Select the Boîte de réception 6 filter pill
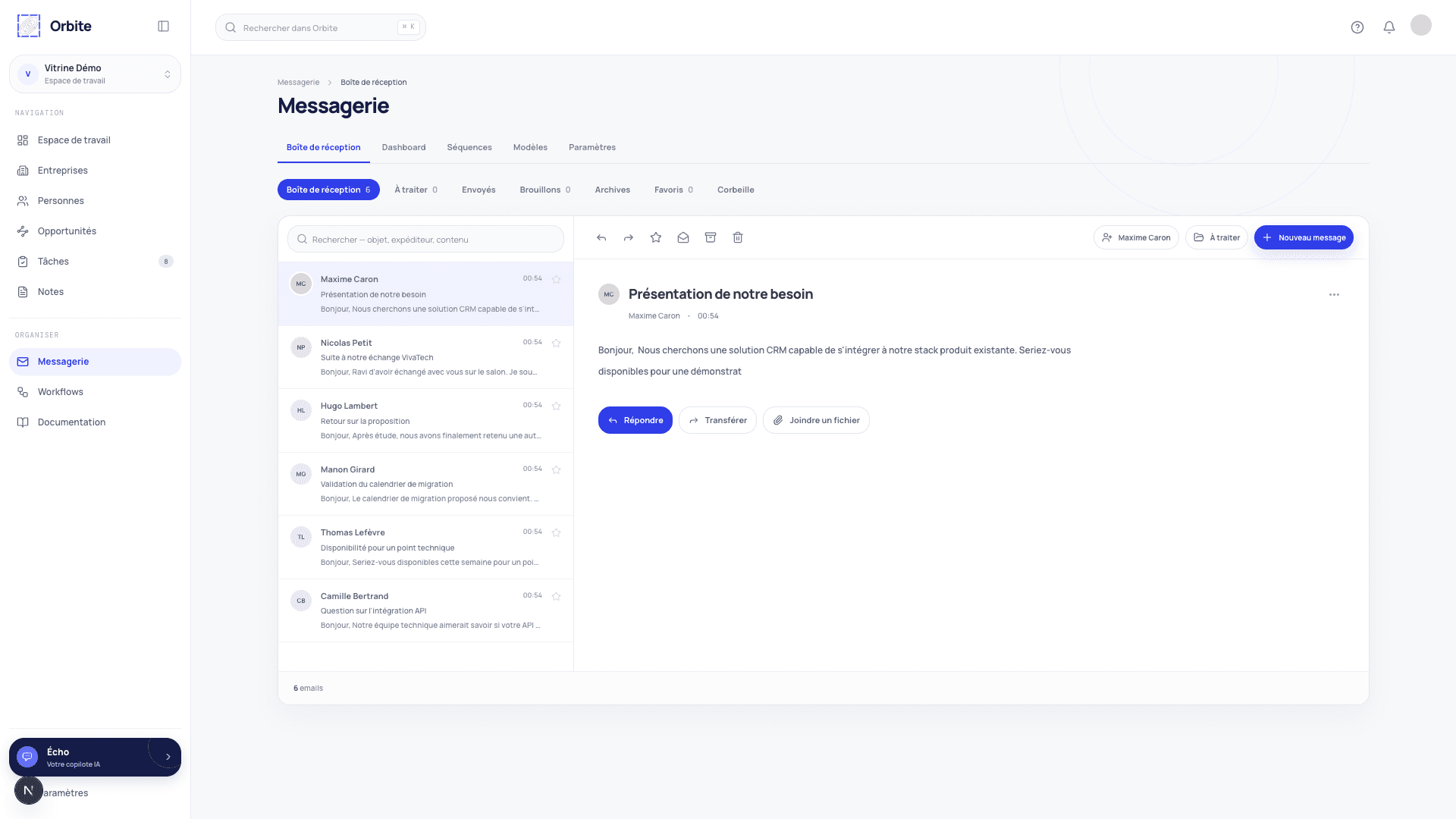The image size is (1456, 819). point(328,190)
